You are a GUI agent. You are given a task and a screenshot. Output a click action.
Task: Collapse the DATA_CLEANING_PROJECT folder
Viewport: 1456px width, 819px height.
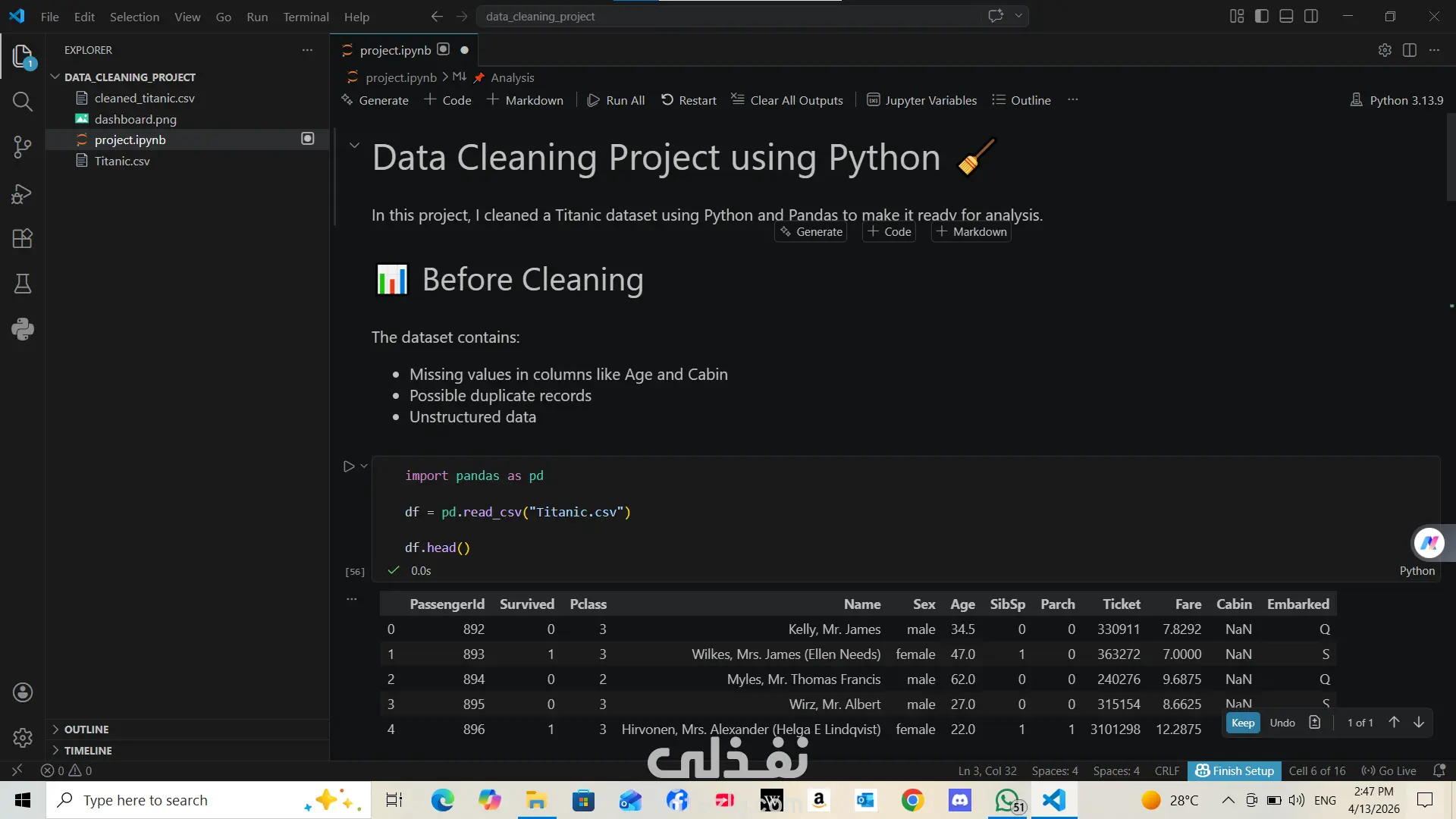[55, 77]
